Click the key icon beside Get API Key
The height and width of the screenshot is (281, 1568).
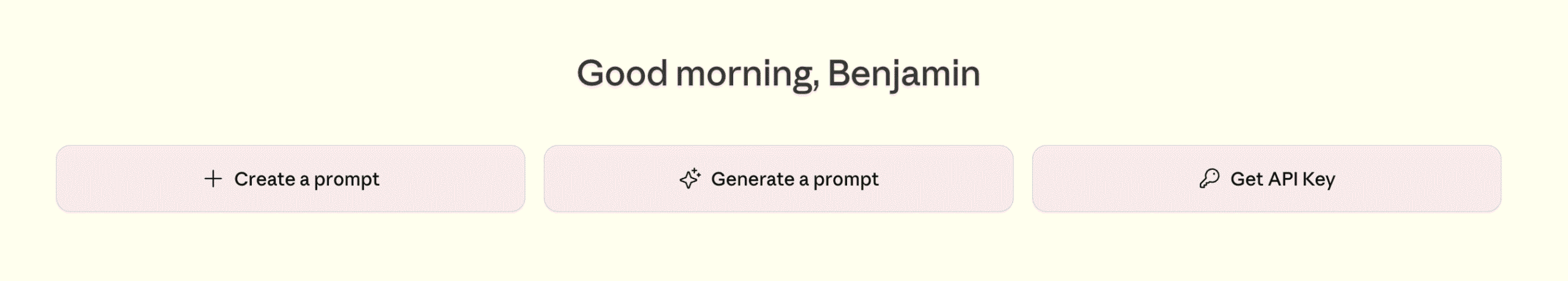1209,179
